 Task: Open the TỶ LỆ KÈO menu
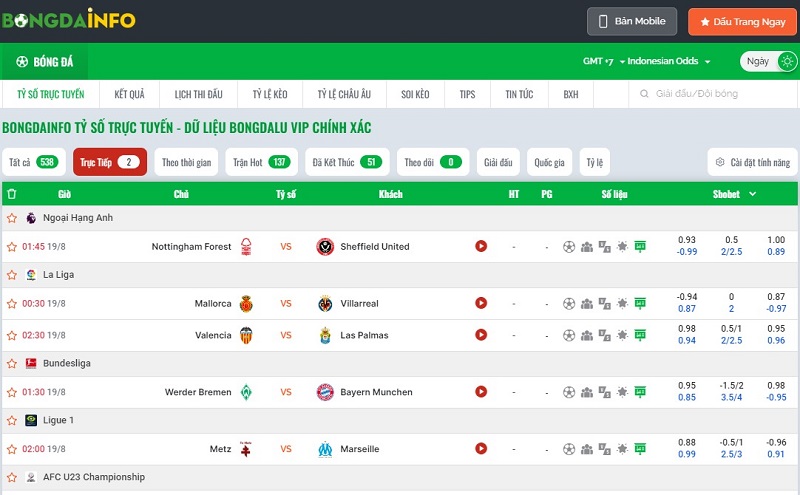270,94
